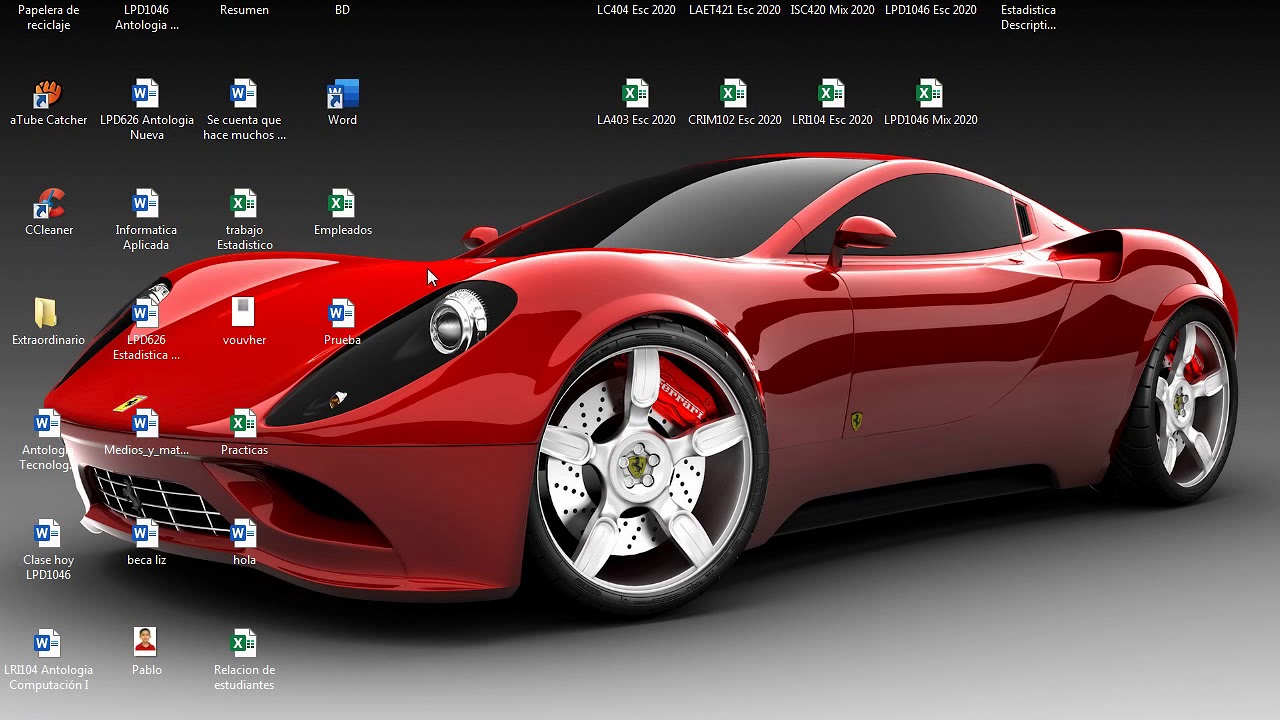Click the 'BD' desktop item label
Screen dimensions: 1280x720
(x=342, y=10)
